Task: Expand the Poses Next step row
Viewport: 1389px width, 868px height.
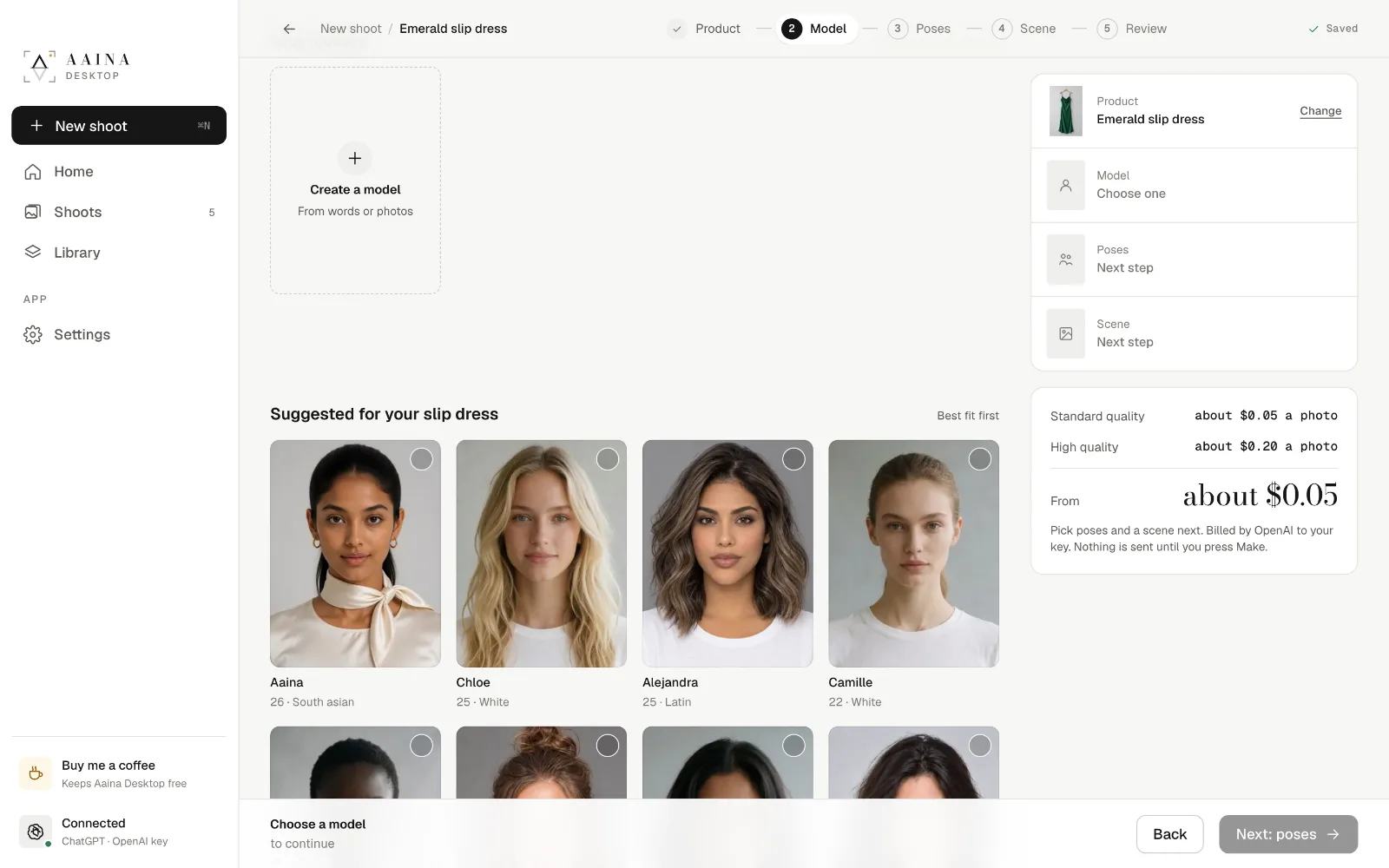Action: (x=1194, y=260)
